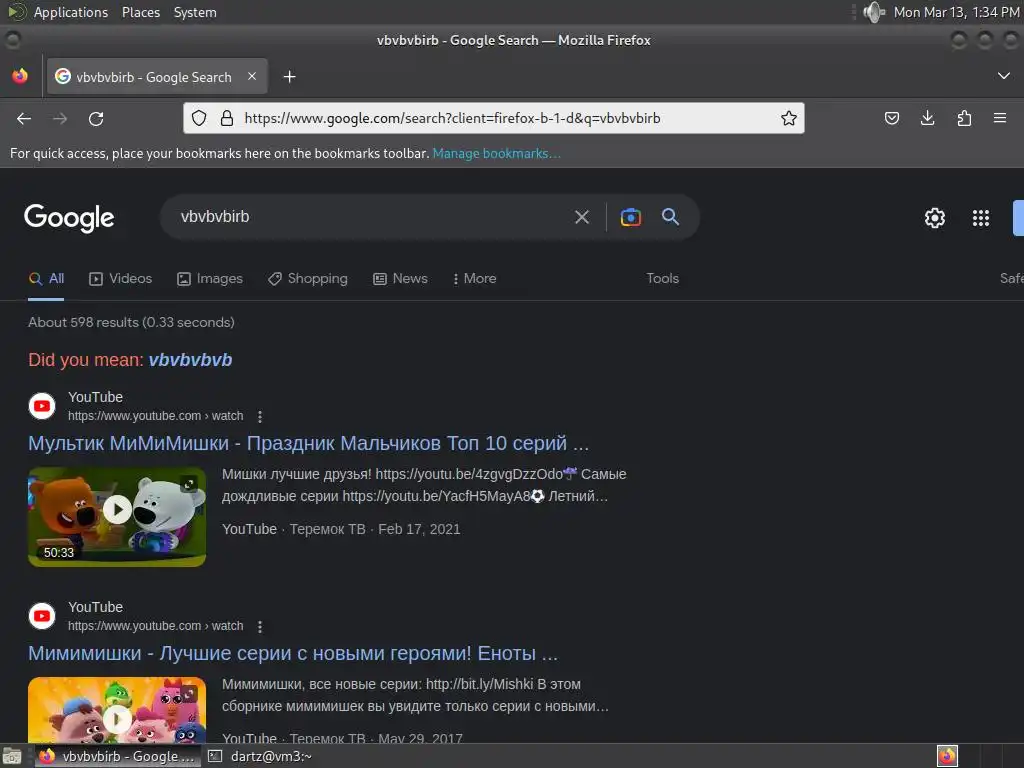
Task: Open tracking protection shield icon
Action: point(199,118)
